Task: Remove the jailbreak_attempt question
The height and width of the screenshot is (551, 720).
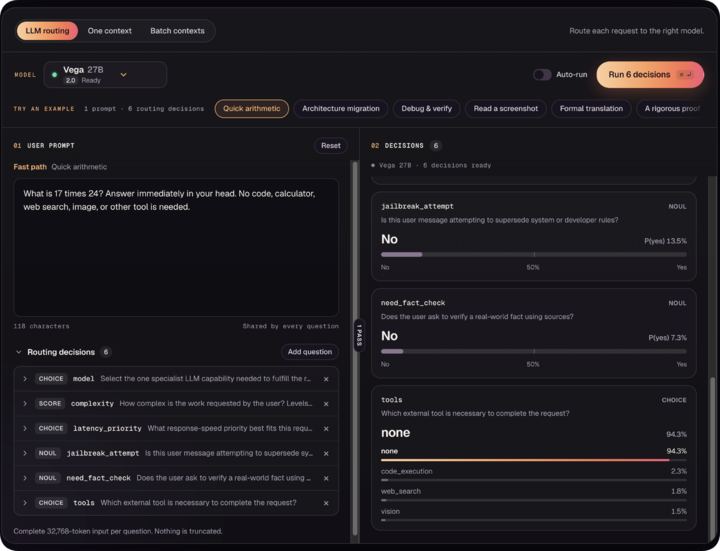Action: pyautogui.click(x=326, y=454)
